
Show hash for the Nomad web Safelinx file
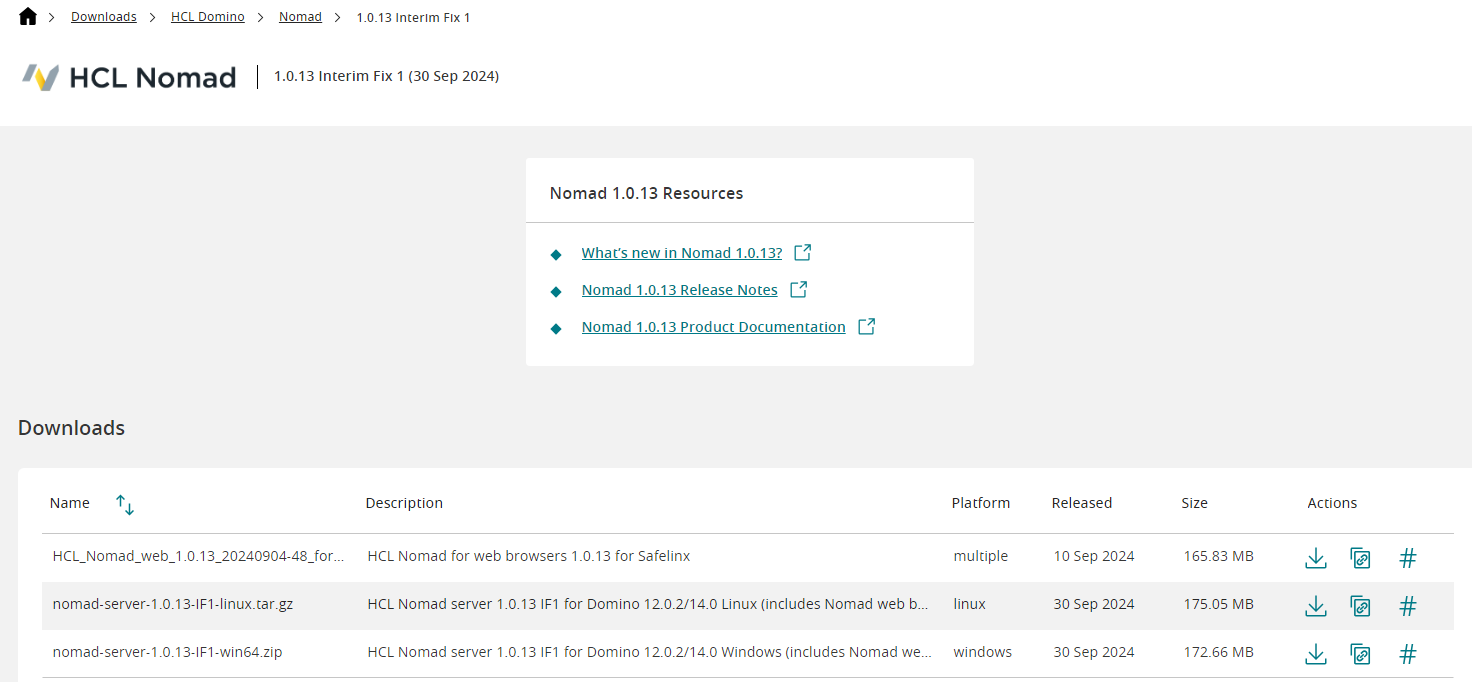[x=1407, y=558]
